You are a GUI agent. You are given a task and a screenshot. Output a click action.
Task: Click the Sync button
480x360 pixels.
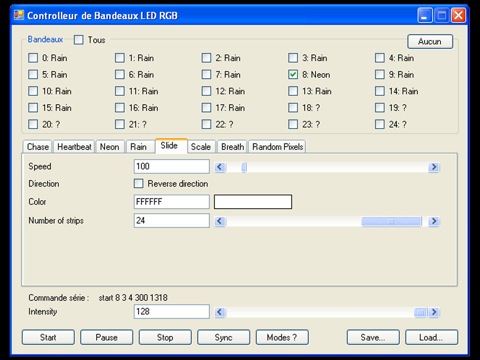tap(223, 337)
